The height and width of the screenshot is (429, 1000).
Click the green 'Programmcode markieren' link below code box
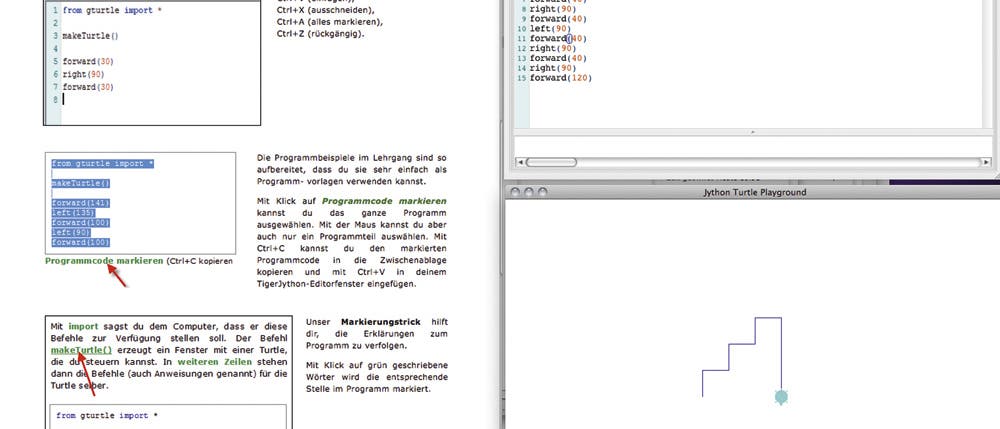click(104, 261)
